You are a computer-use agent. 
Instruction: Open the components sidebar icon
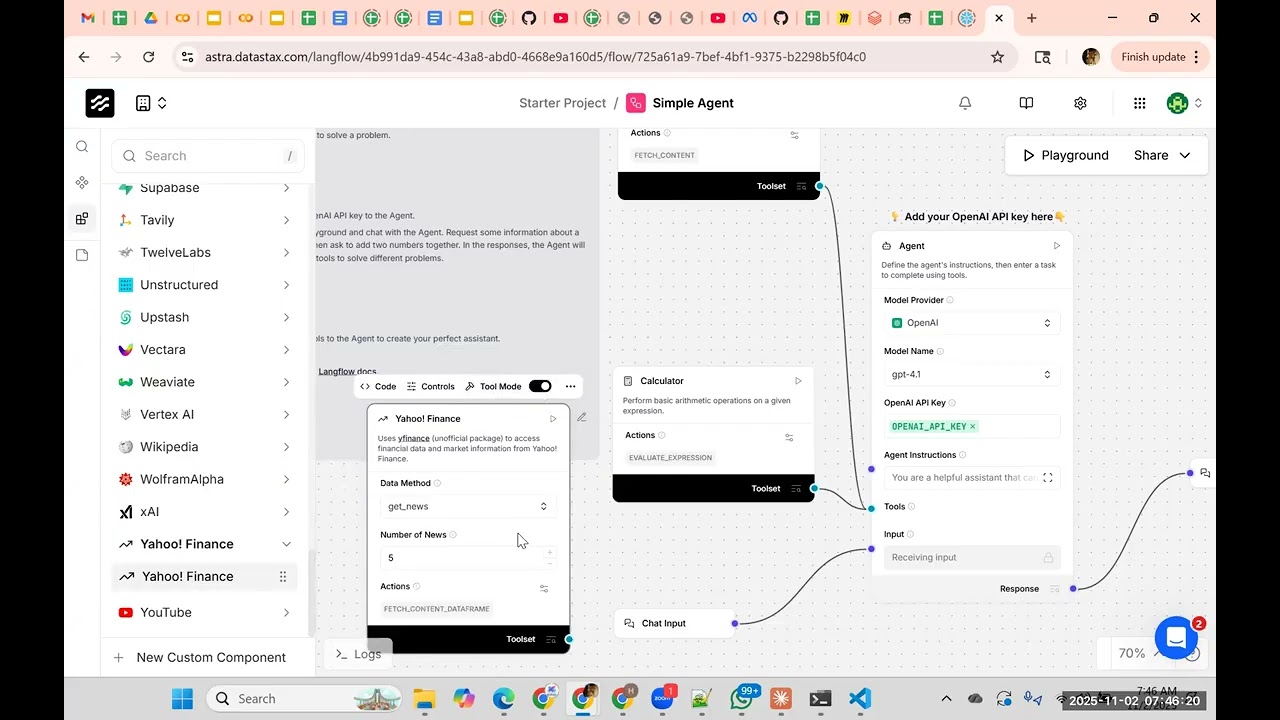click(x=82, y=183)
